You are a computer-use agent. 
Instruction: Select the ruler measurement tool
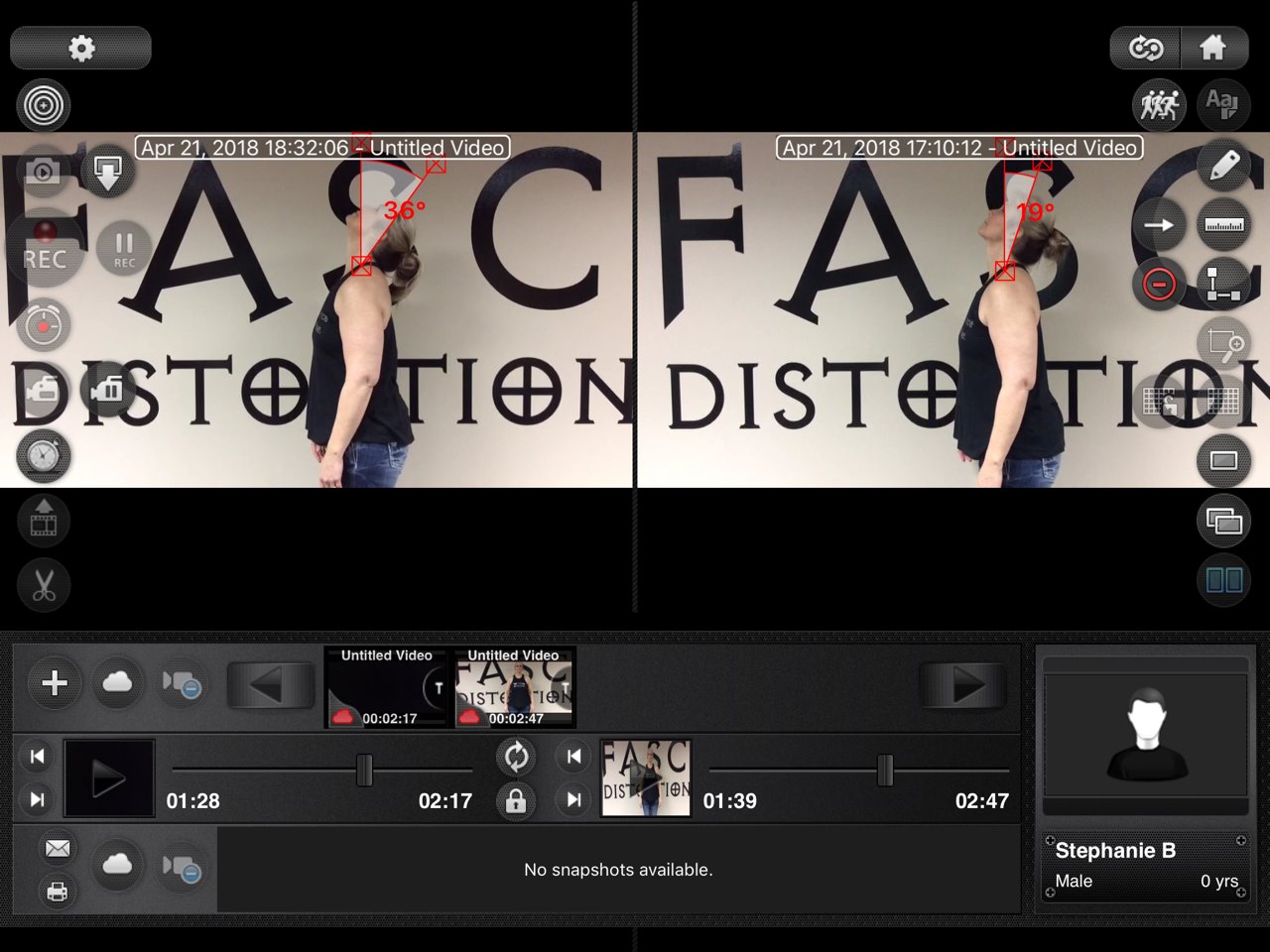click(x=1223, y=225)
